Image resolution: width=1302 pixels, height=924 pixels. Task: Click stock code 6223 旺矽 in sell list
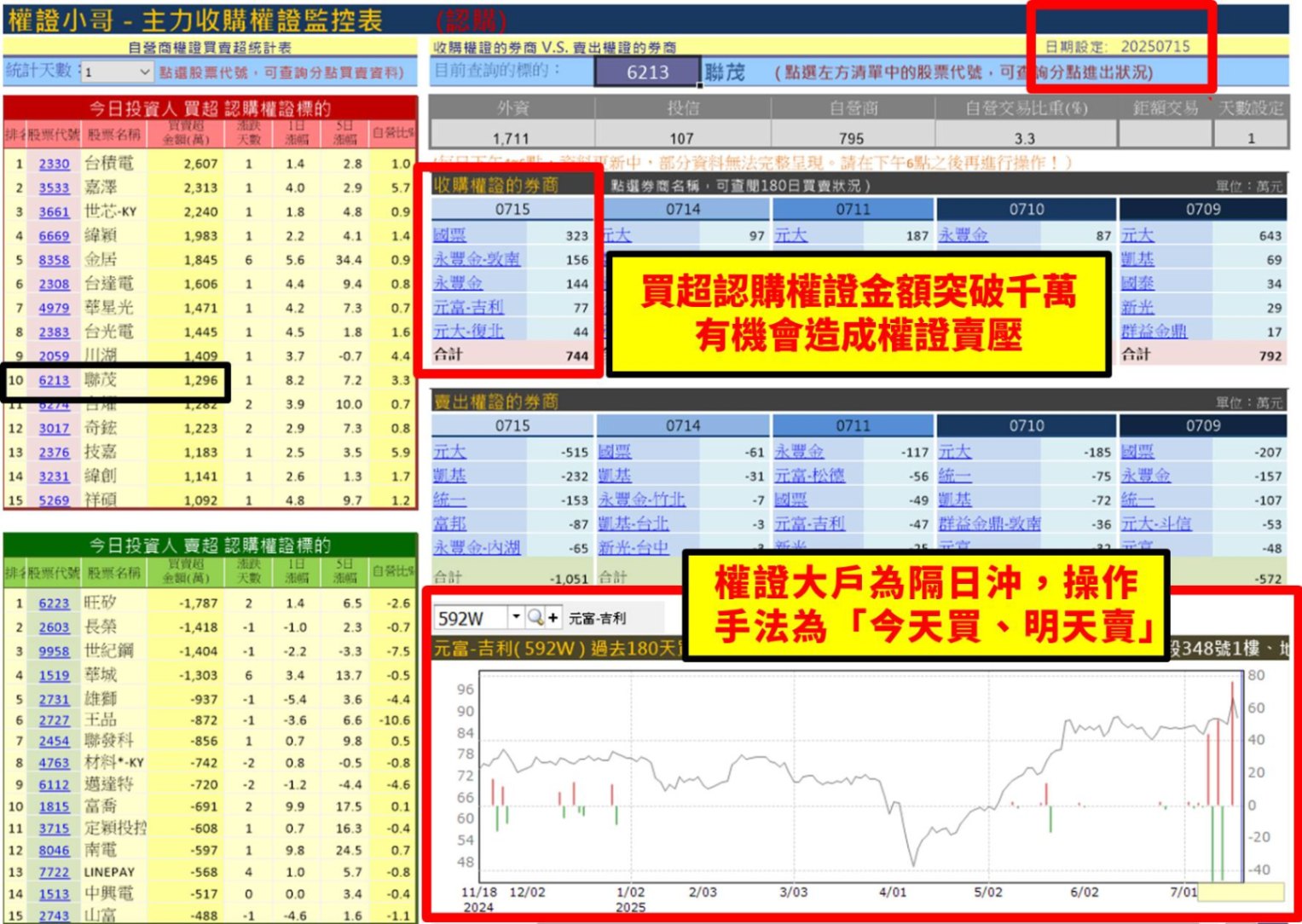pos(54,603)
